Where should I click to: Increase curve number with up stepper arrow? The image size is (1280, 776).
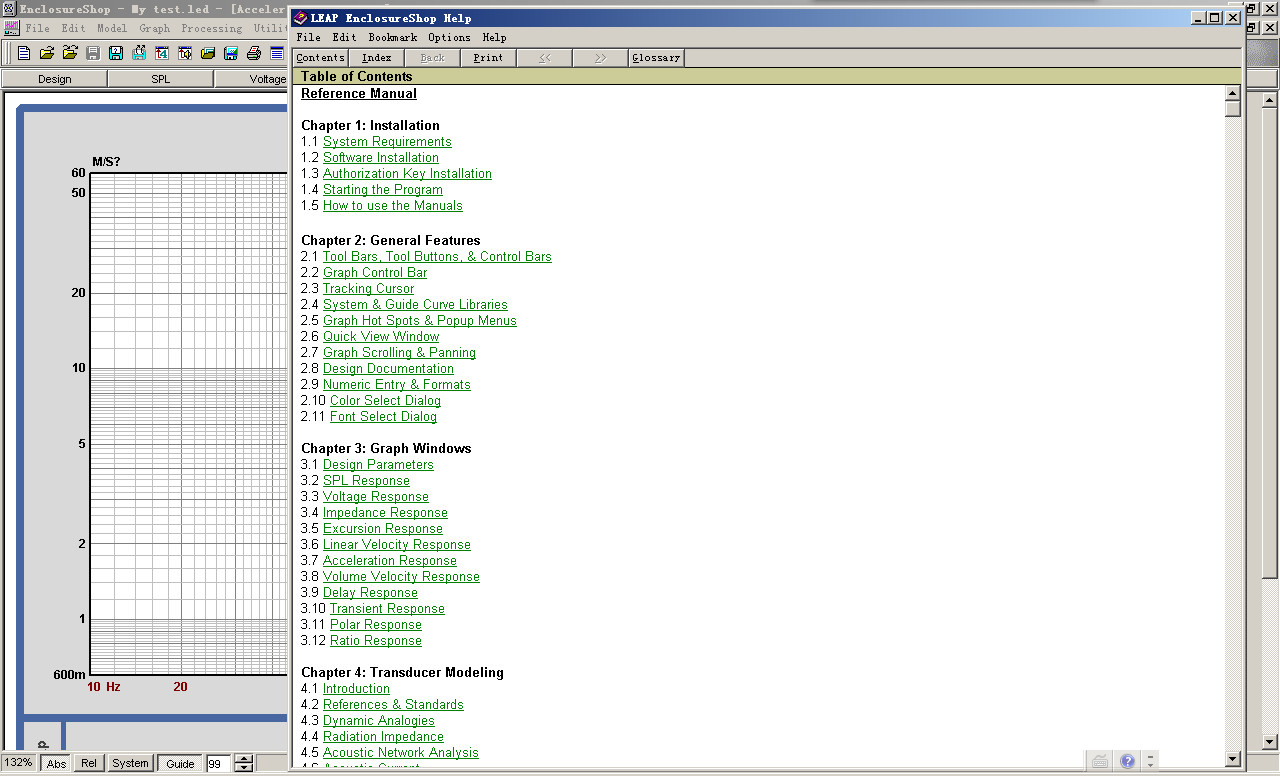(x=244, y=758)
